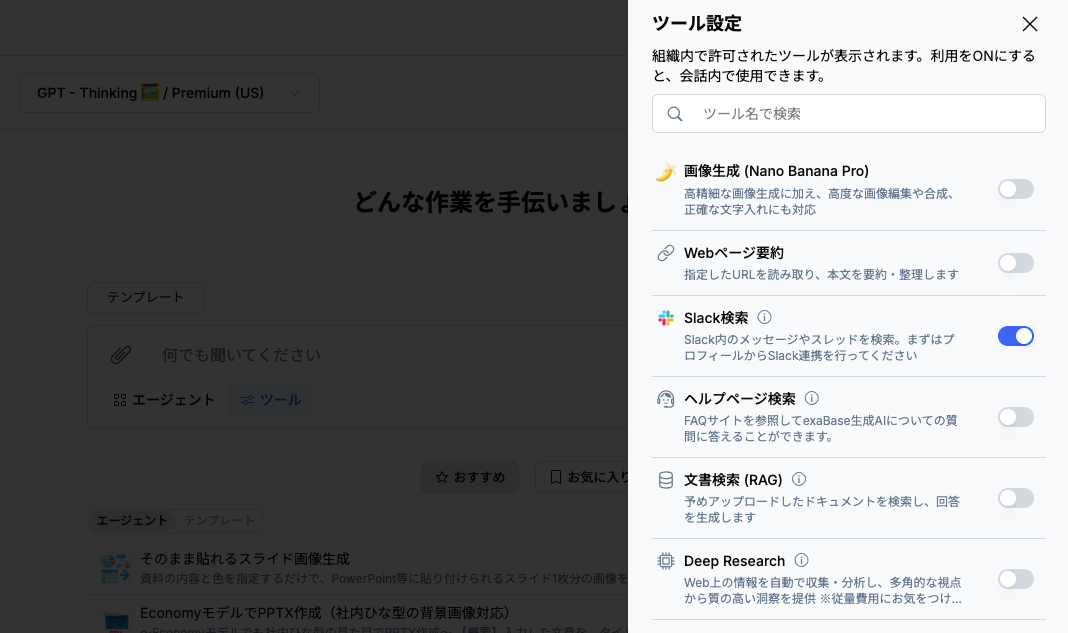Click the banana icon for image generation
The width and height of the screenshot is (1068, 633).
pos(665,172)
